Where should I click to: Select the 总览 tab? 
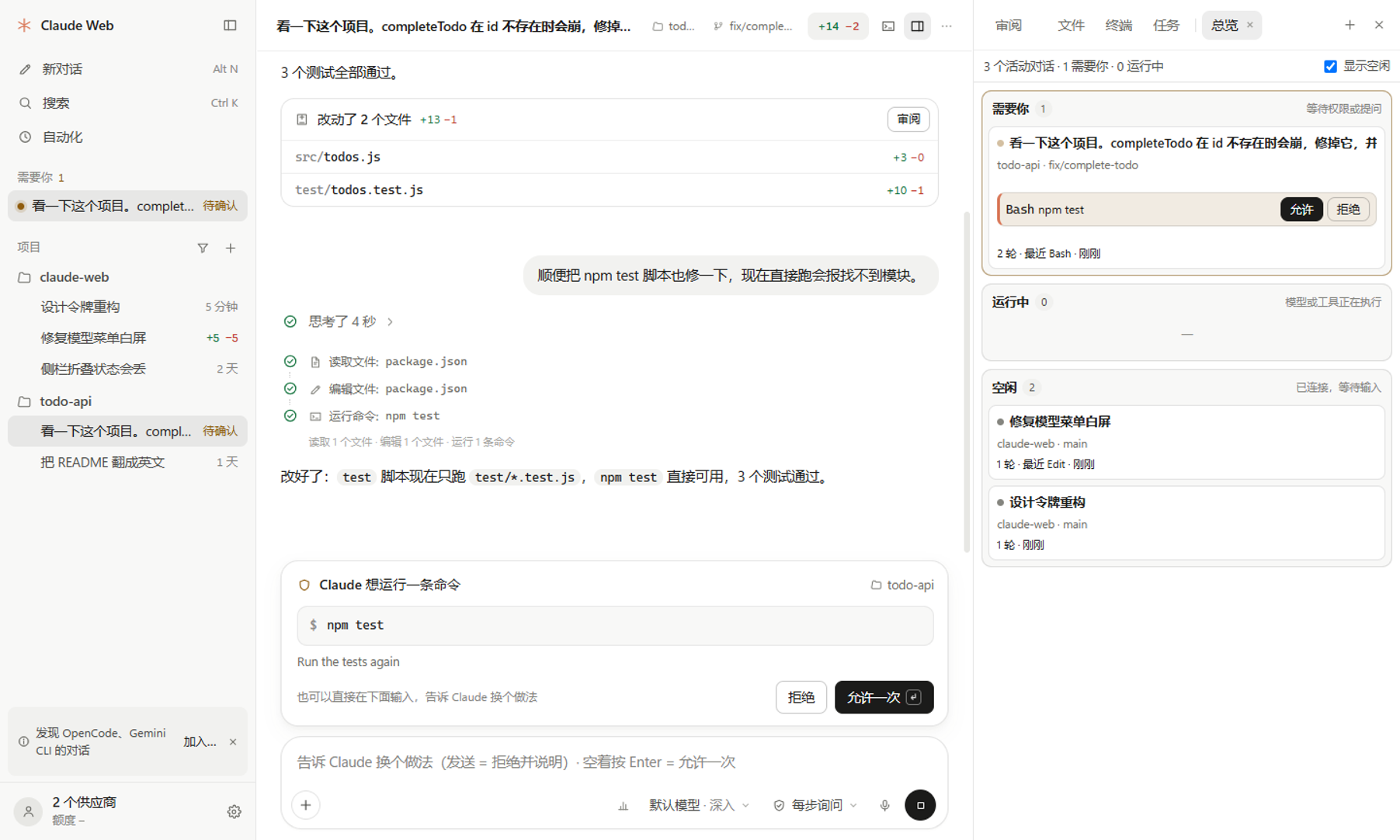coord(1225,26)
